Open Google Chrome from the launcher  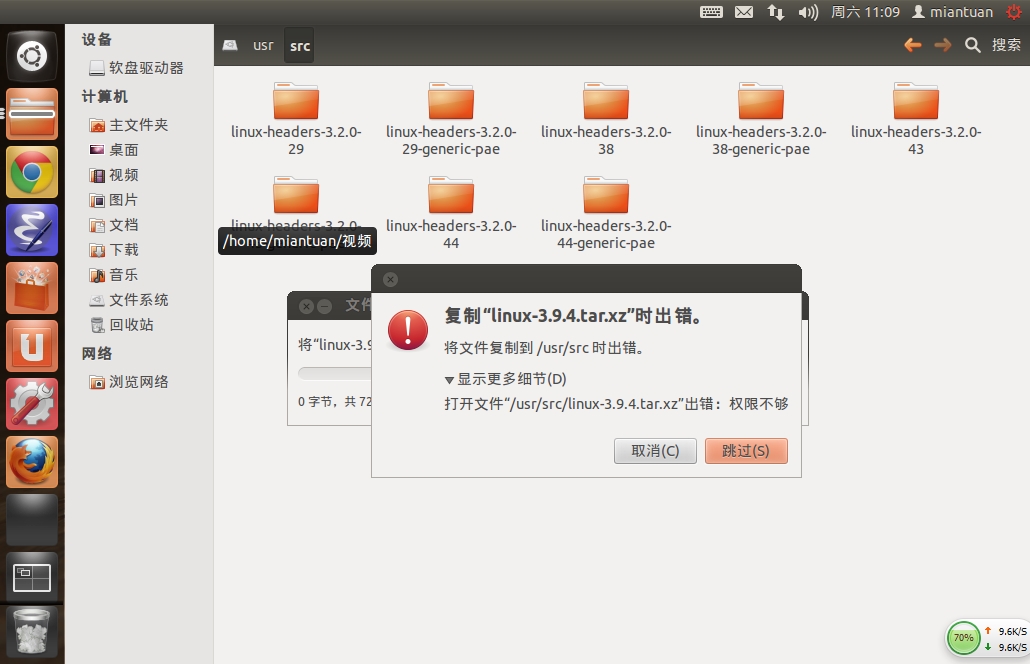click(32, 172)
